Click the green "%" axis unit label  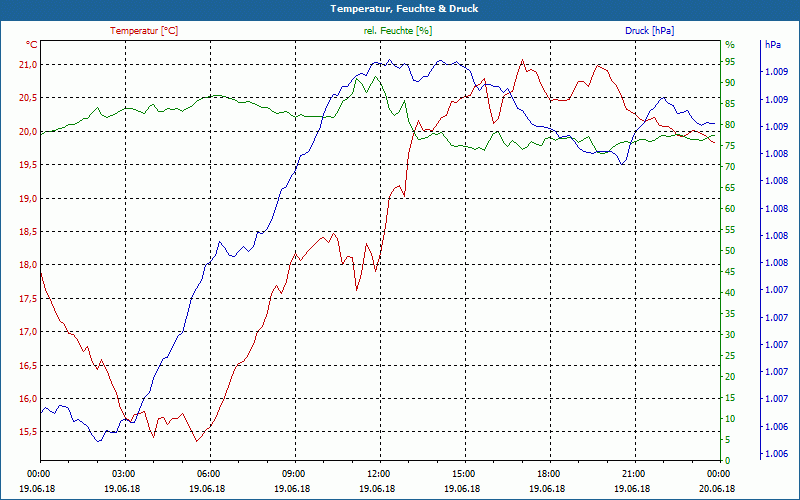coord(730,45)
